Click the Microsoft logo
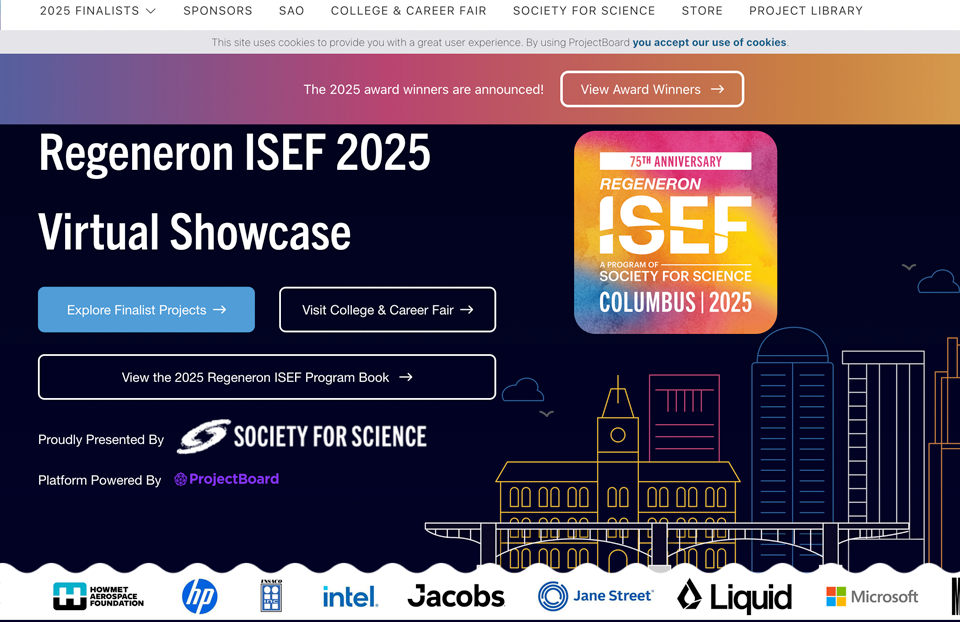The width and height of the screenshot is (960, 622). tap(871, 595)
